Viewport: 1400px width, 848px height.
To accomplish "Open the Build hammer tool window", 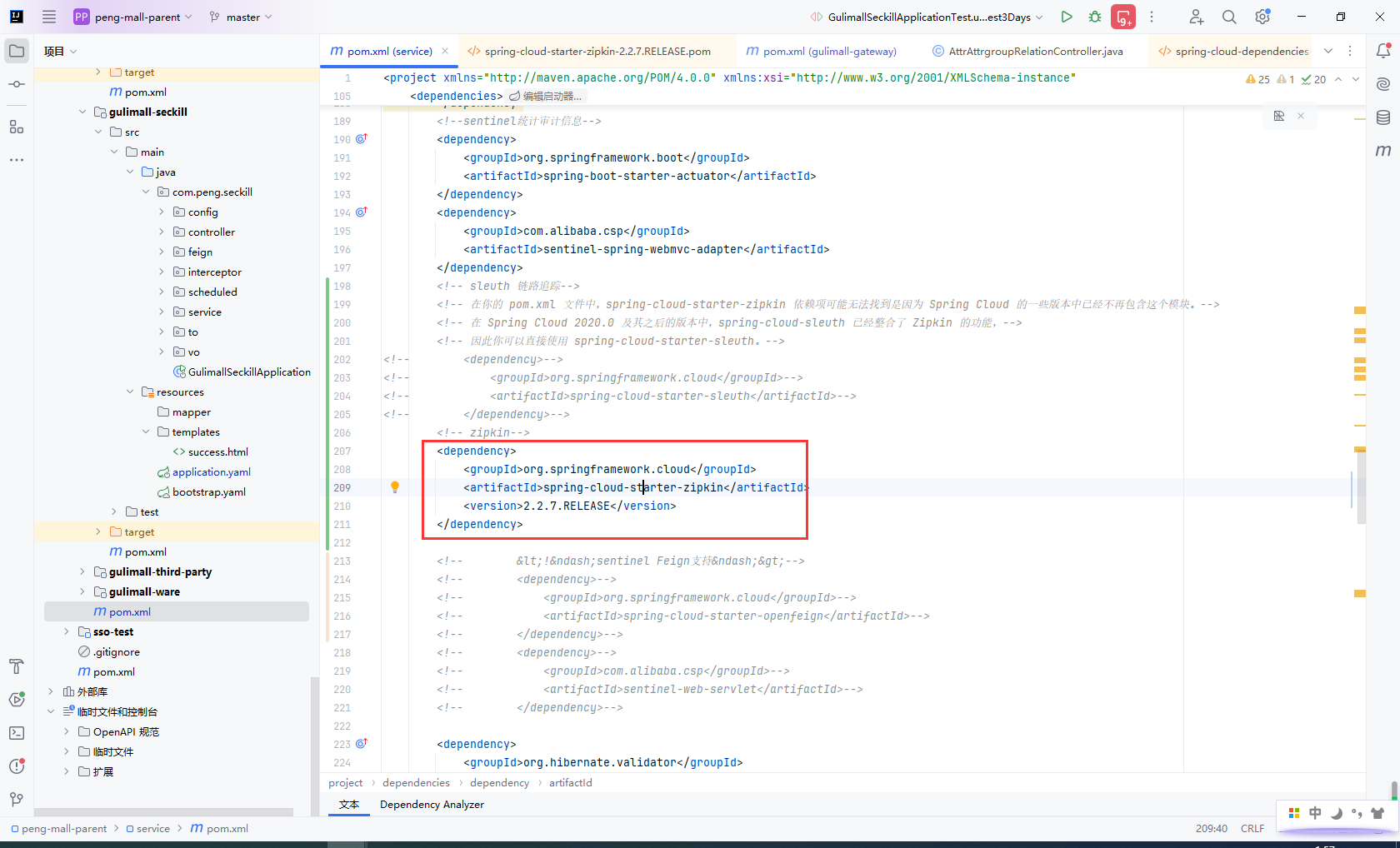I will [x=17, y=666].
